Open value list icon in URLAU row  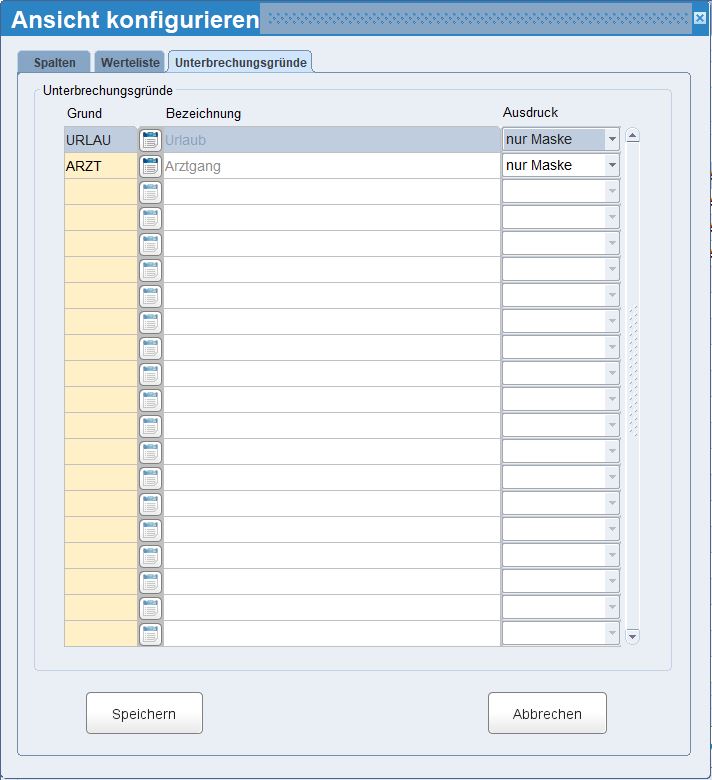(x=150, y=140)
